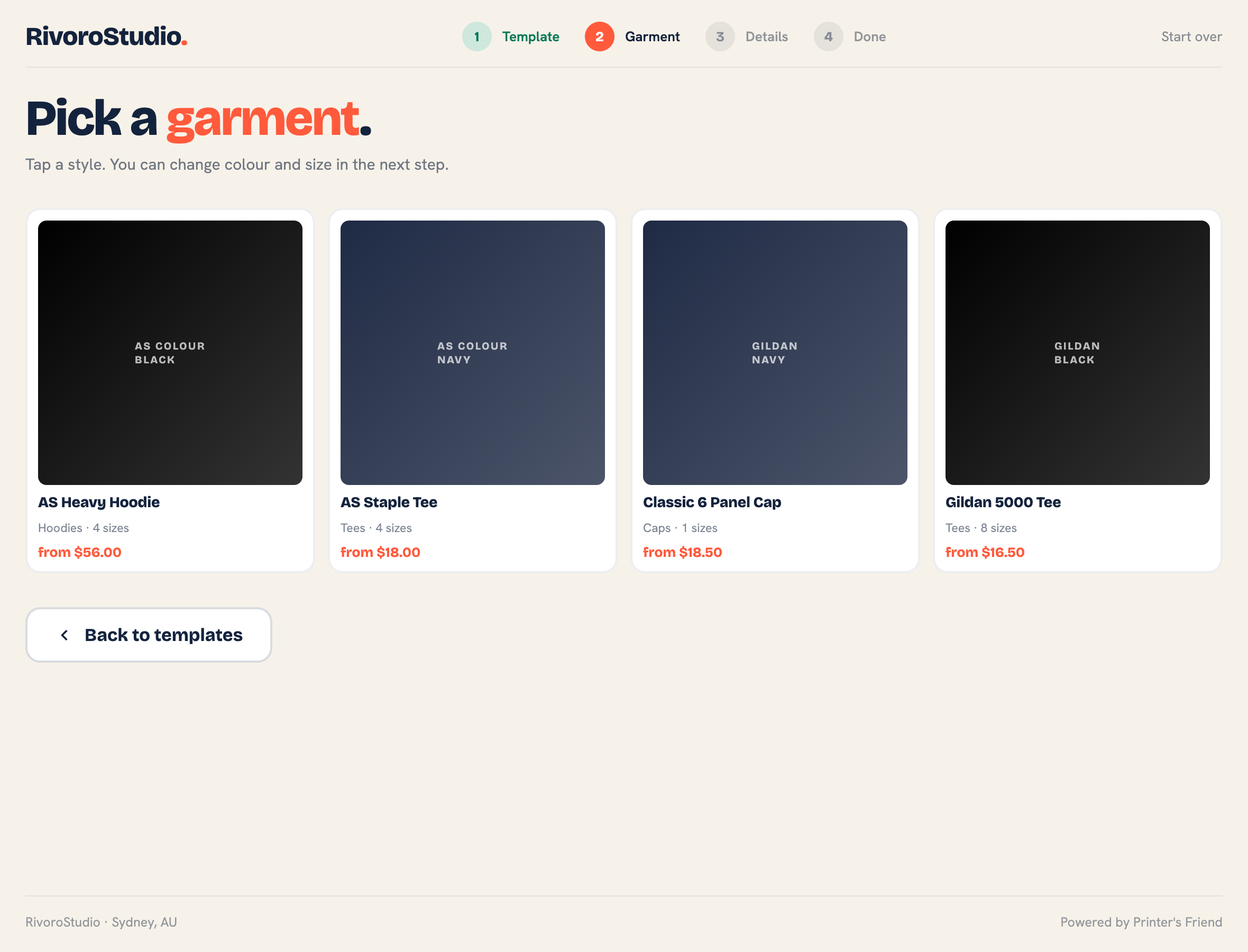Click the RivoroStudio logo

pos(106,37)
